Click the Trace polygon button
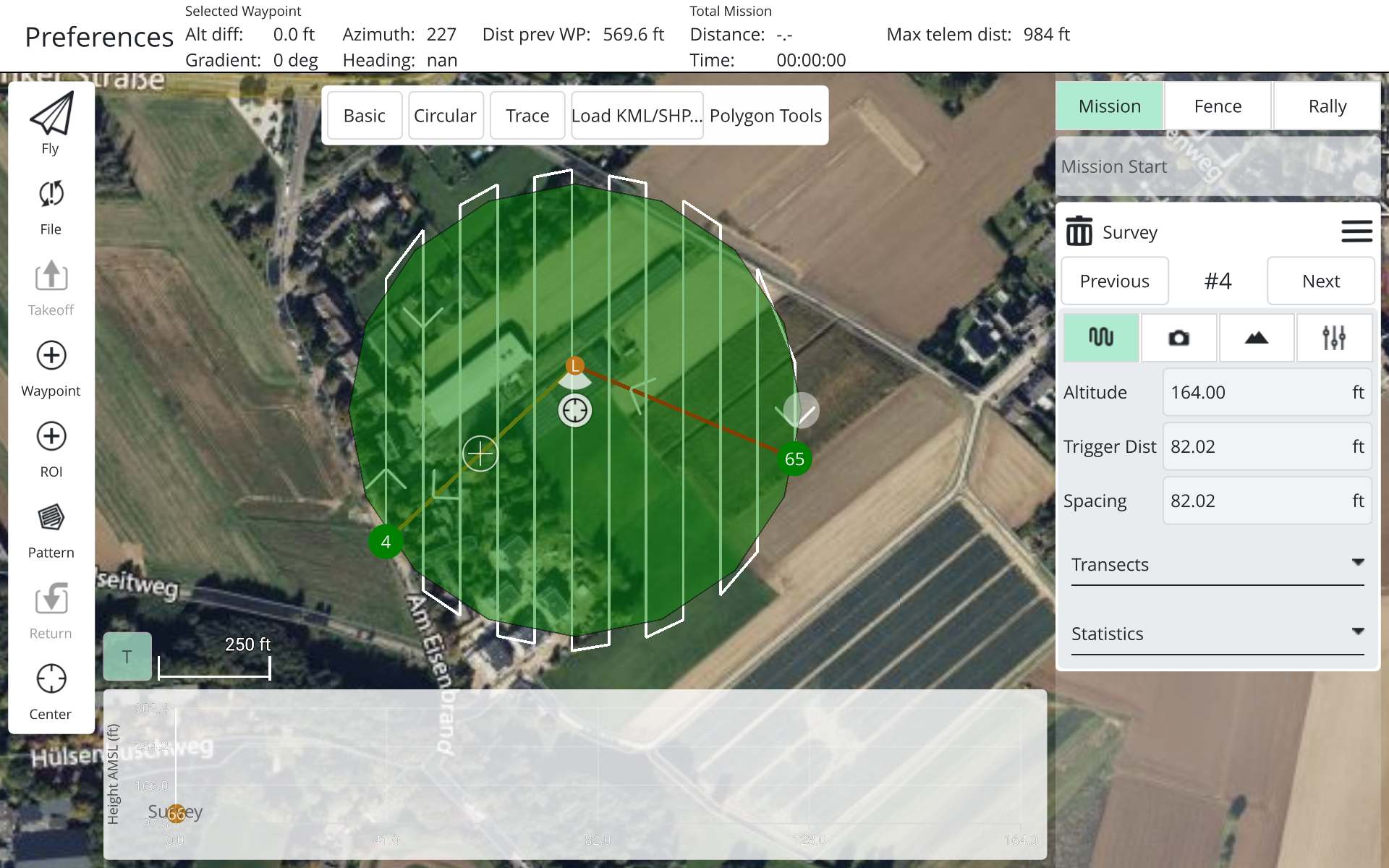1389x868 pixels. coord(527,115)
